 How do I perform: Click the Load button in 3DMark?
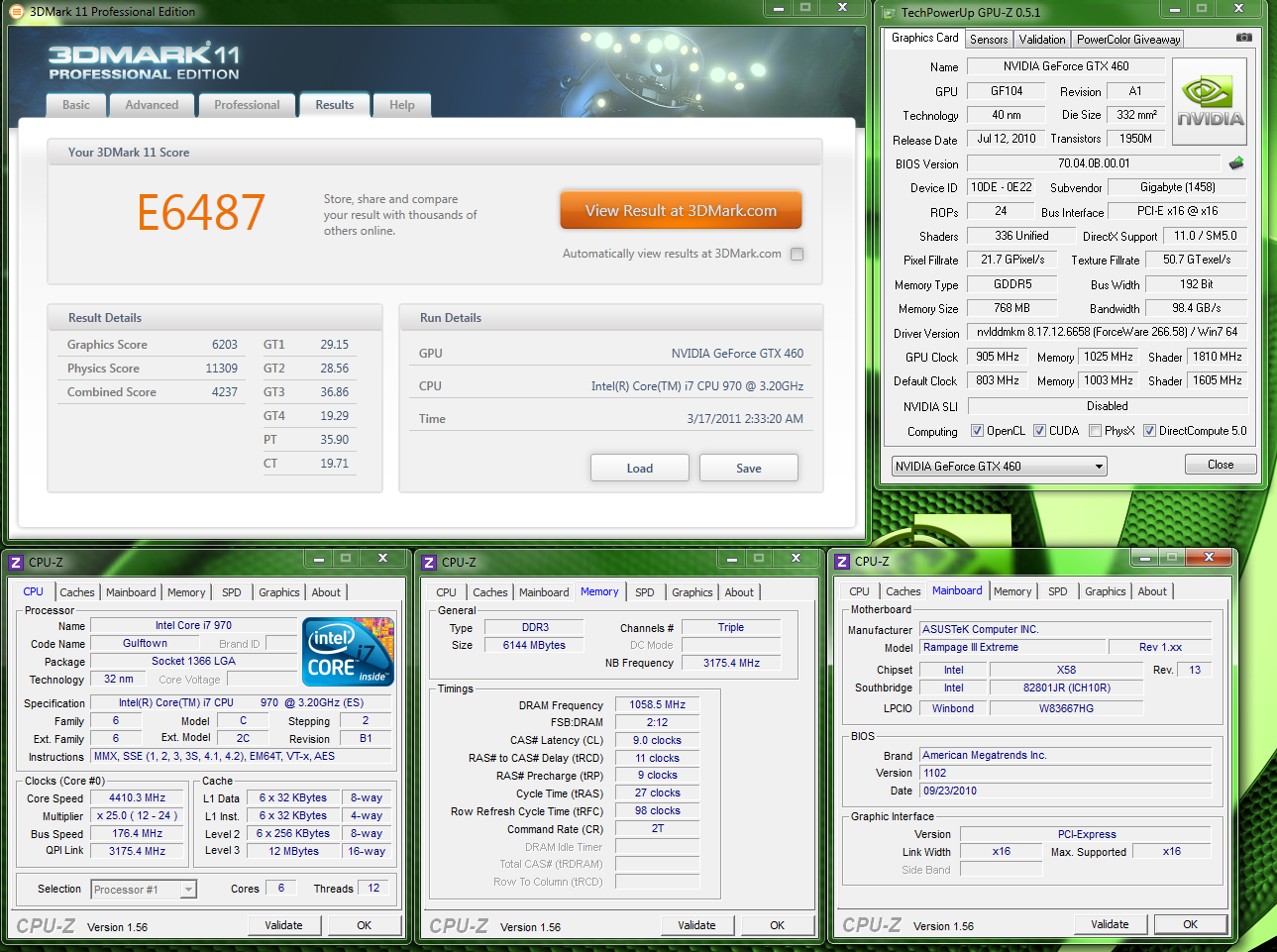click(640, 468)
